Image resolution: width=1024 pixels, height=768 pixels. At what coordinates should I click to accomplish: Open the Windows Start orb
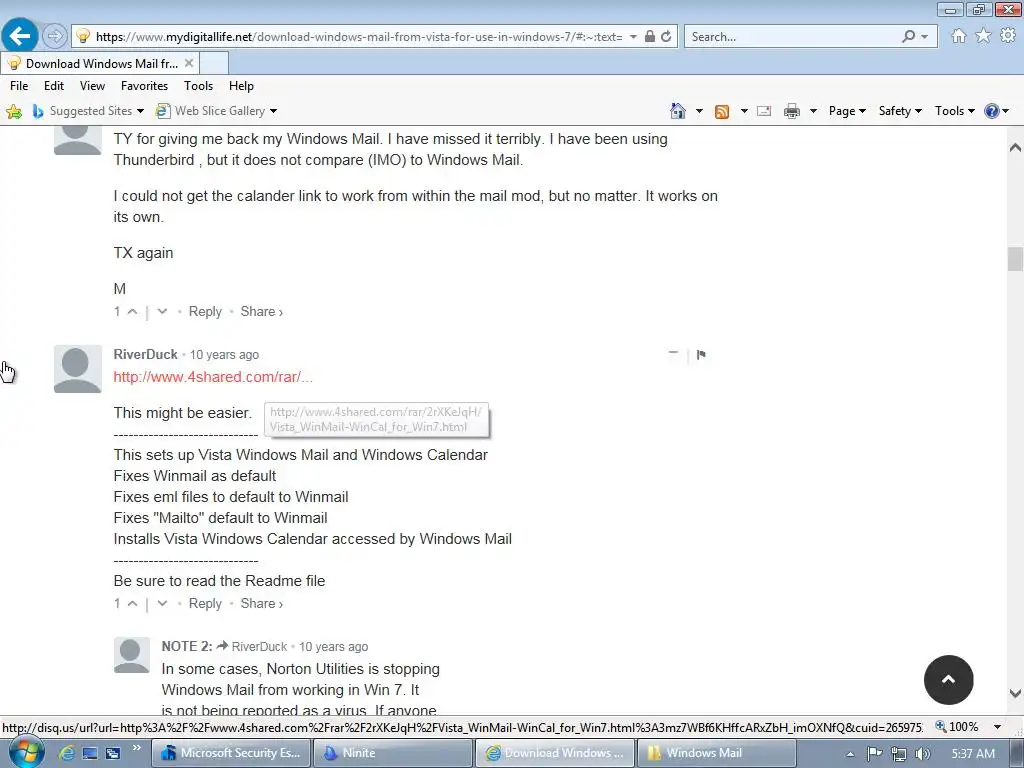(x=25, y=752)
